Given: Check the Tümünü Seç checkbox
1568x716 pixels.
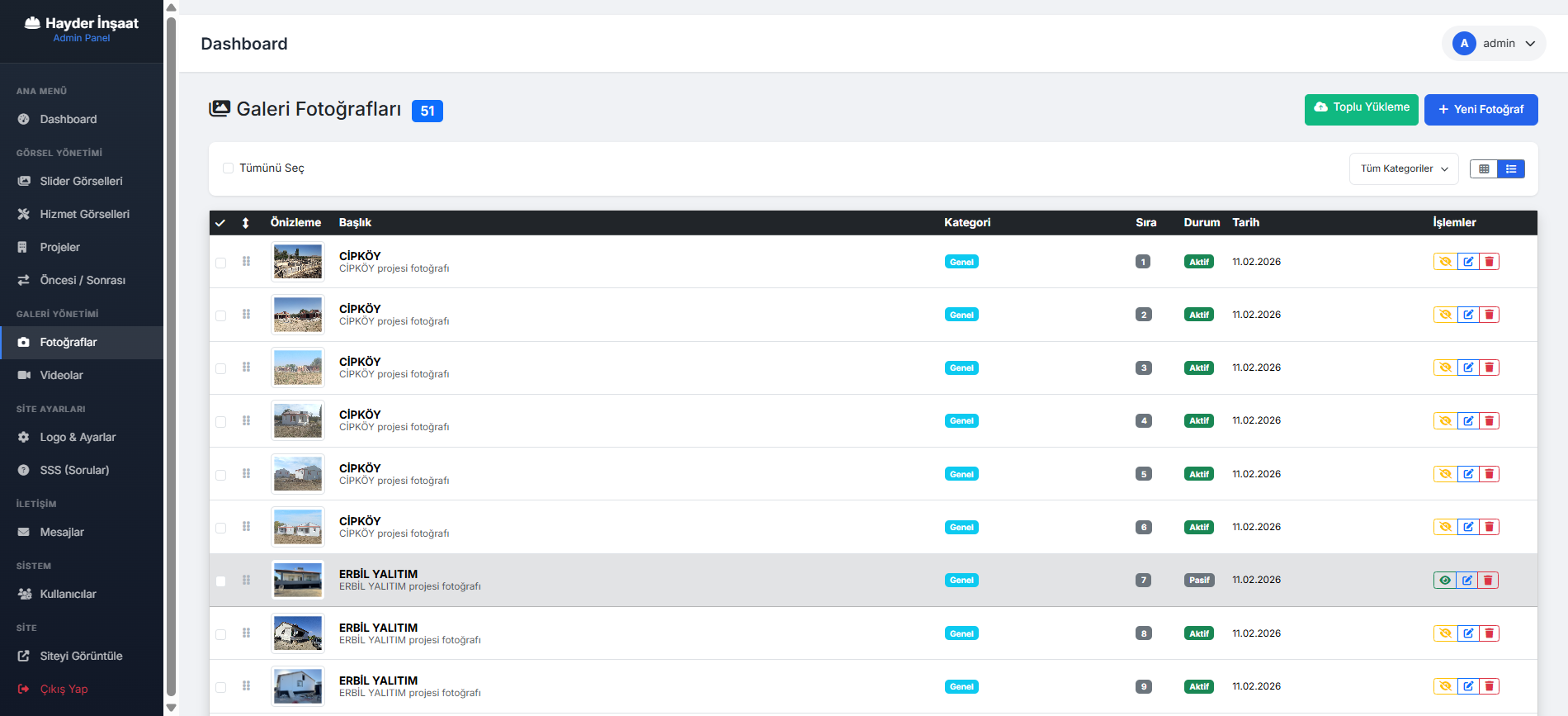Looking at the screenshot, I should pyautogui.click(x=229, y=168).
